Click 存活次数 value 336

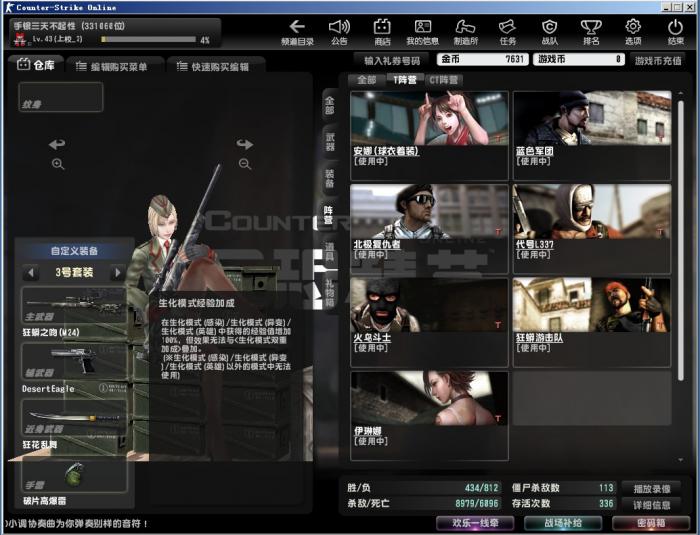click(x=606, y=503)
